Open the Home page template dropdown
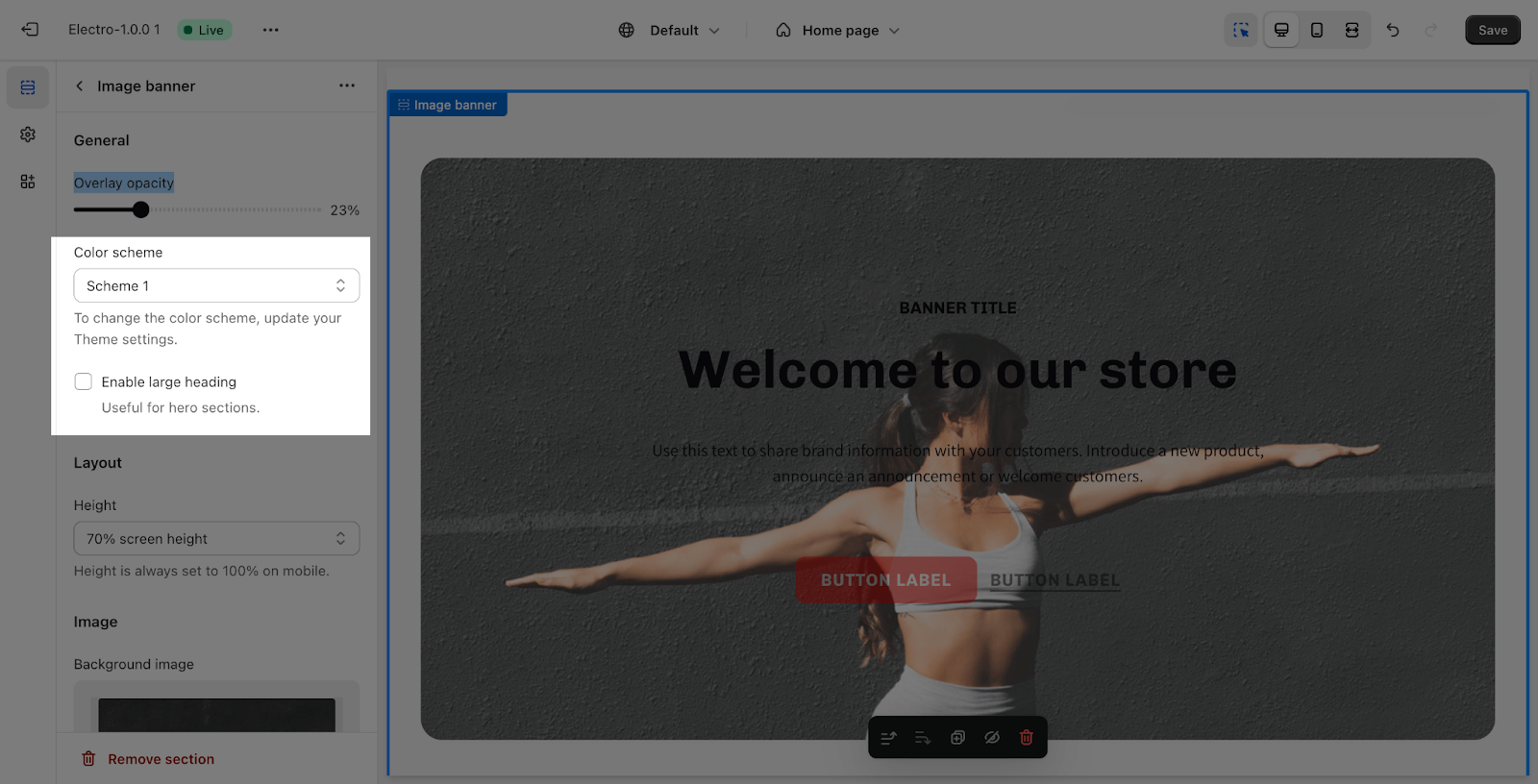1538x784 pixels. 838,30
